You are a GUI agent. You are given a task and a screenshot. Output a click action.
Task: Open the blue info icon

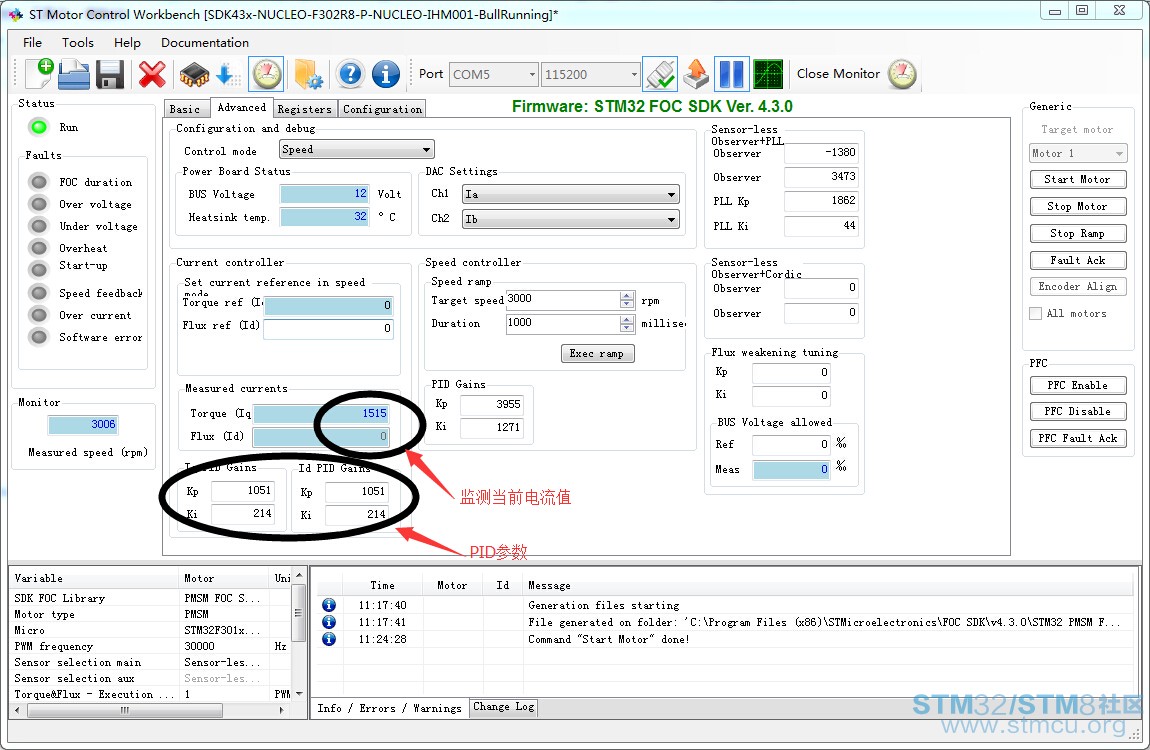click(x=386, y=74)
